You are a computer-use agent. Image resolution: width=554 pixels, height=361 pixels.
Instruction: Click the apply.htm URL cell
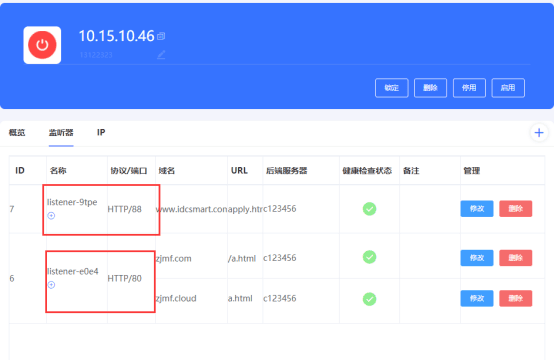click(x=245, y=209)
